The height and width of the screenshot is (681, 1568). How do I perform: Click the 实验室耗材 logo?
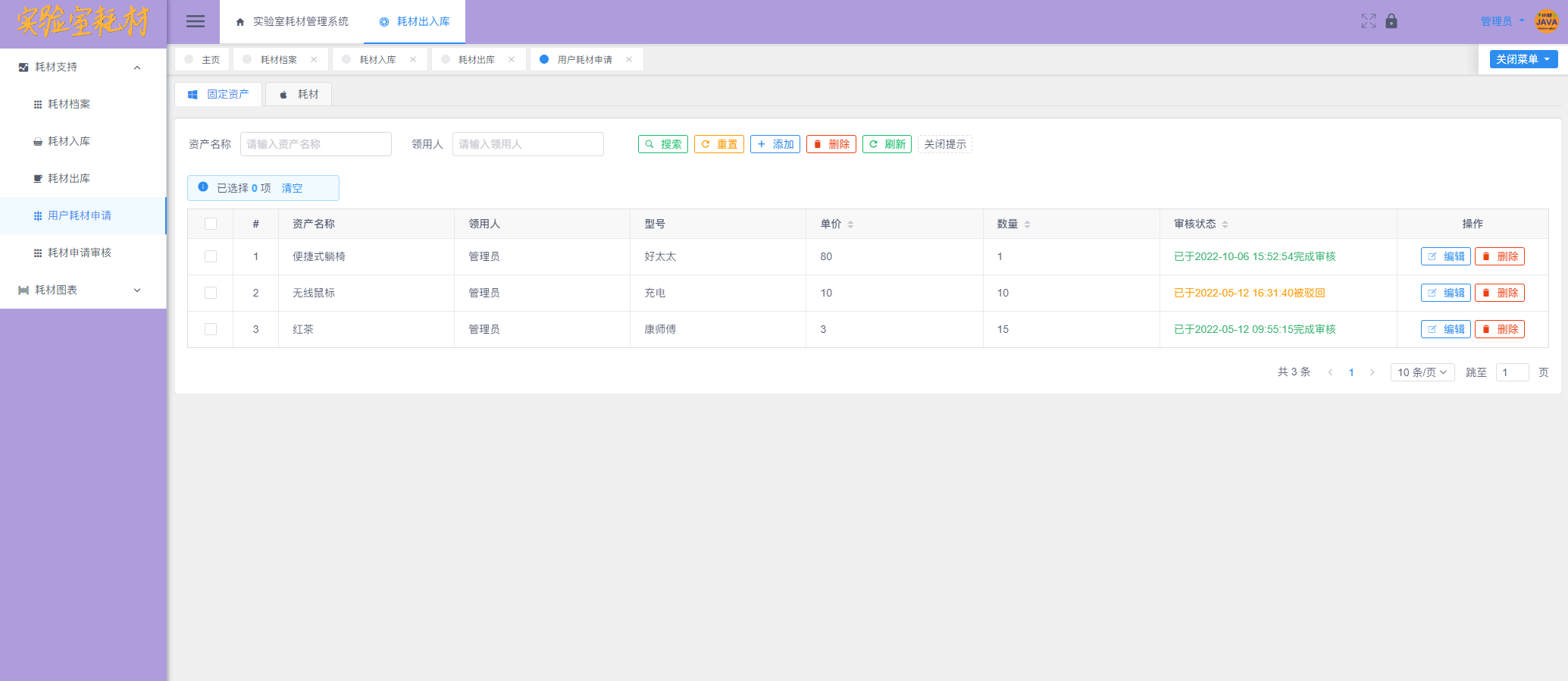[x=83, y=22]
